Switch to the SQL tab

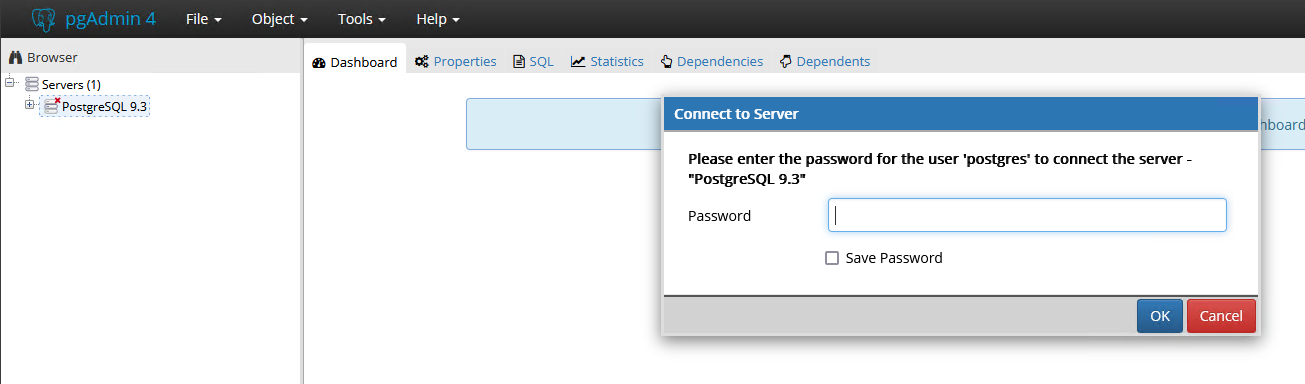tap(533, 62)
